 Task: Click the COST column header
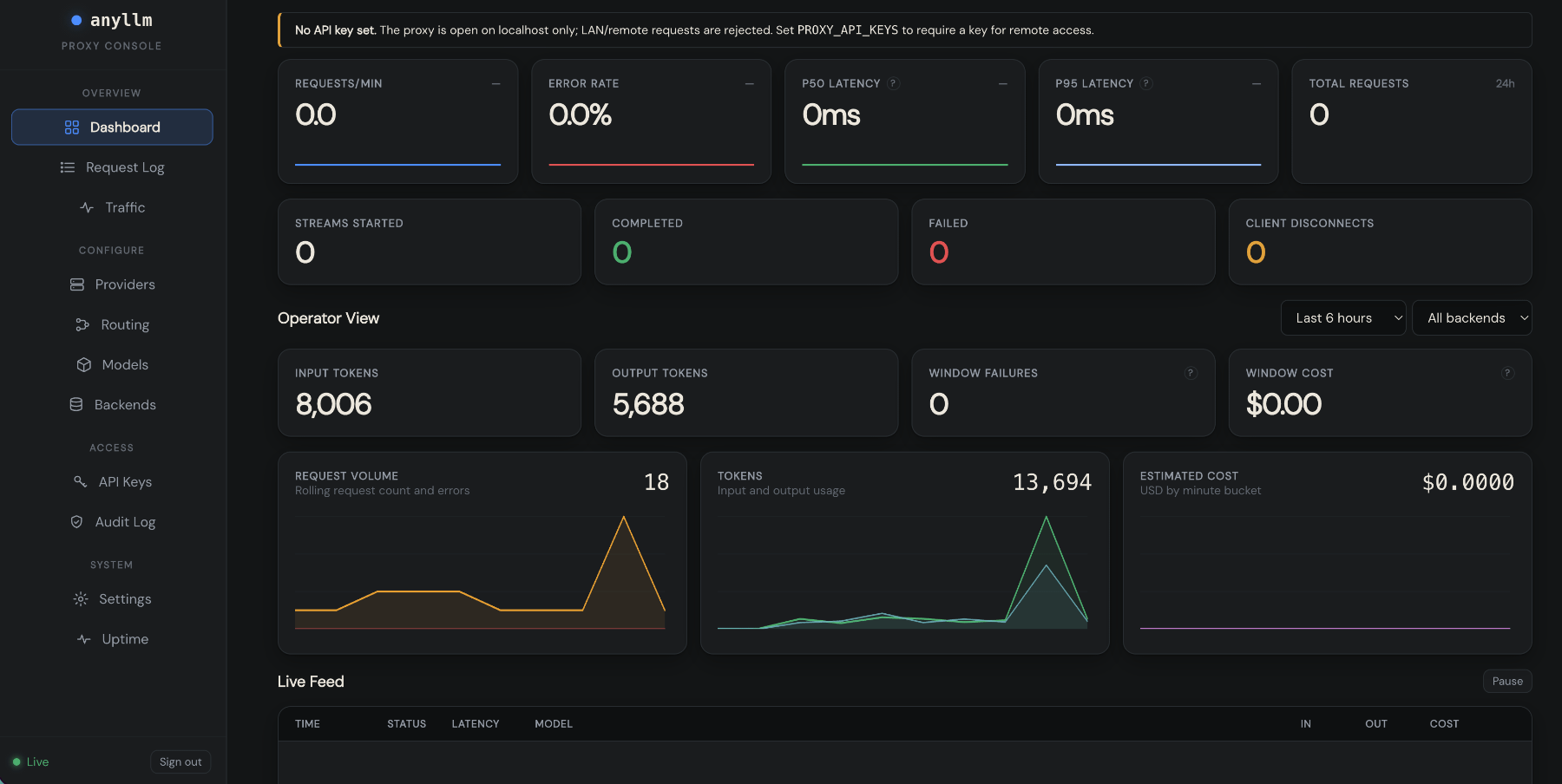(x=1444, y=724)
